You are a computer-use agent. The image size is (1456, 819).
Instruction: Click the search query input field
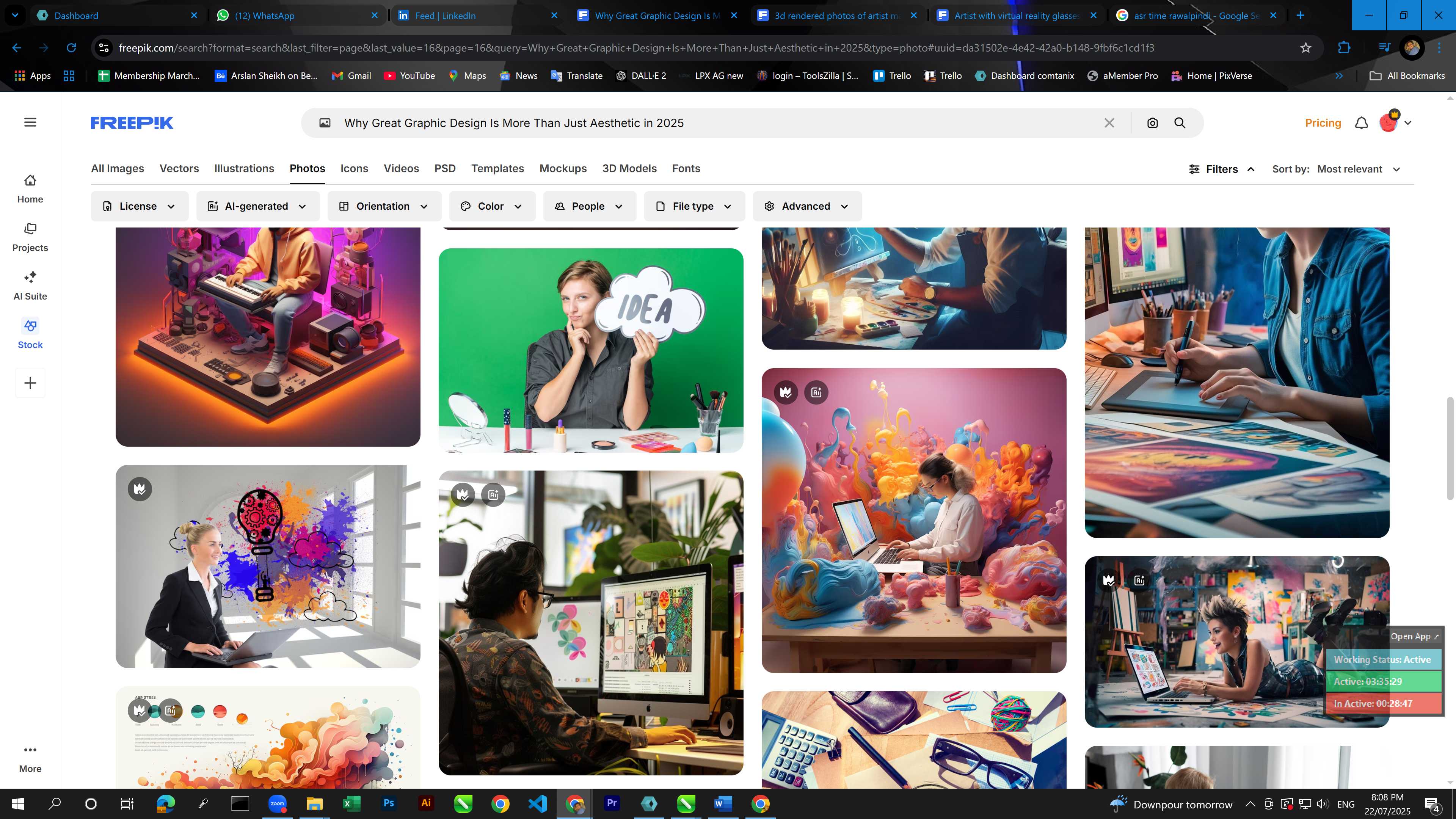(718, 122)
